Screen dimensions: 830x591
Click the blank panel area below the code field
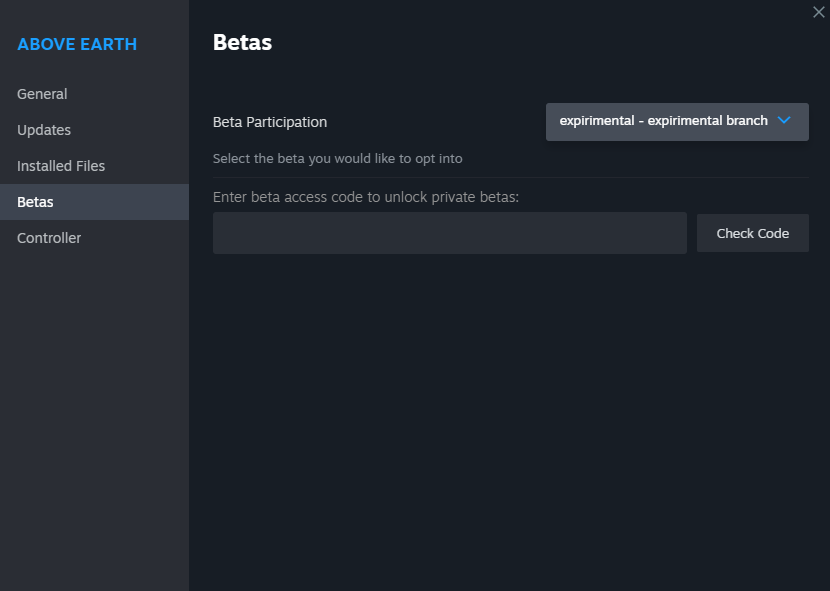[x=510, y=420]
